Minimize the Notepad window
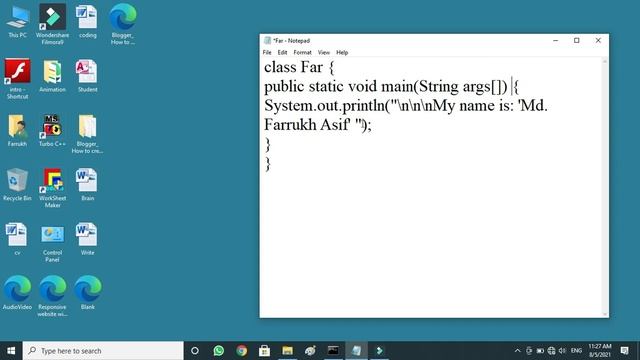Image resolution: width=640 pixels, height=360 pixels. pyautogui.click(x=556, y=40)
